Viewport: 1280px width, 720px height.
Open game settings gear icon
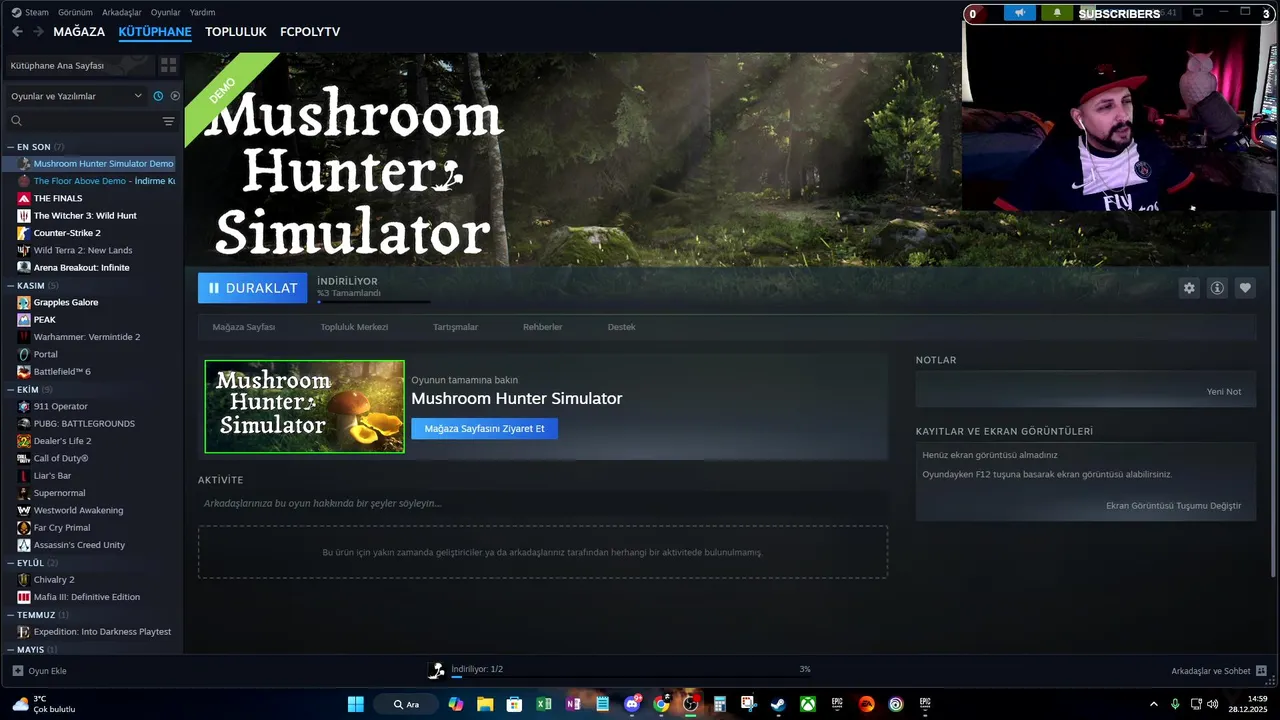[x=1189, y=288]
